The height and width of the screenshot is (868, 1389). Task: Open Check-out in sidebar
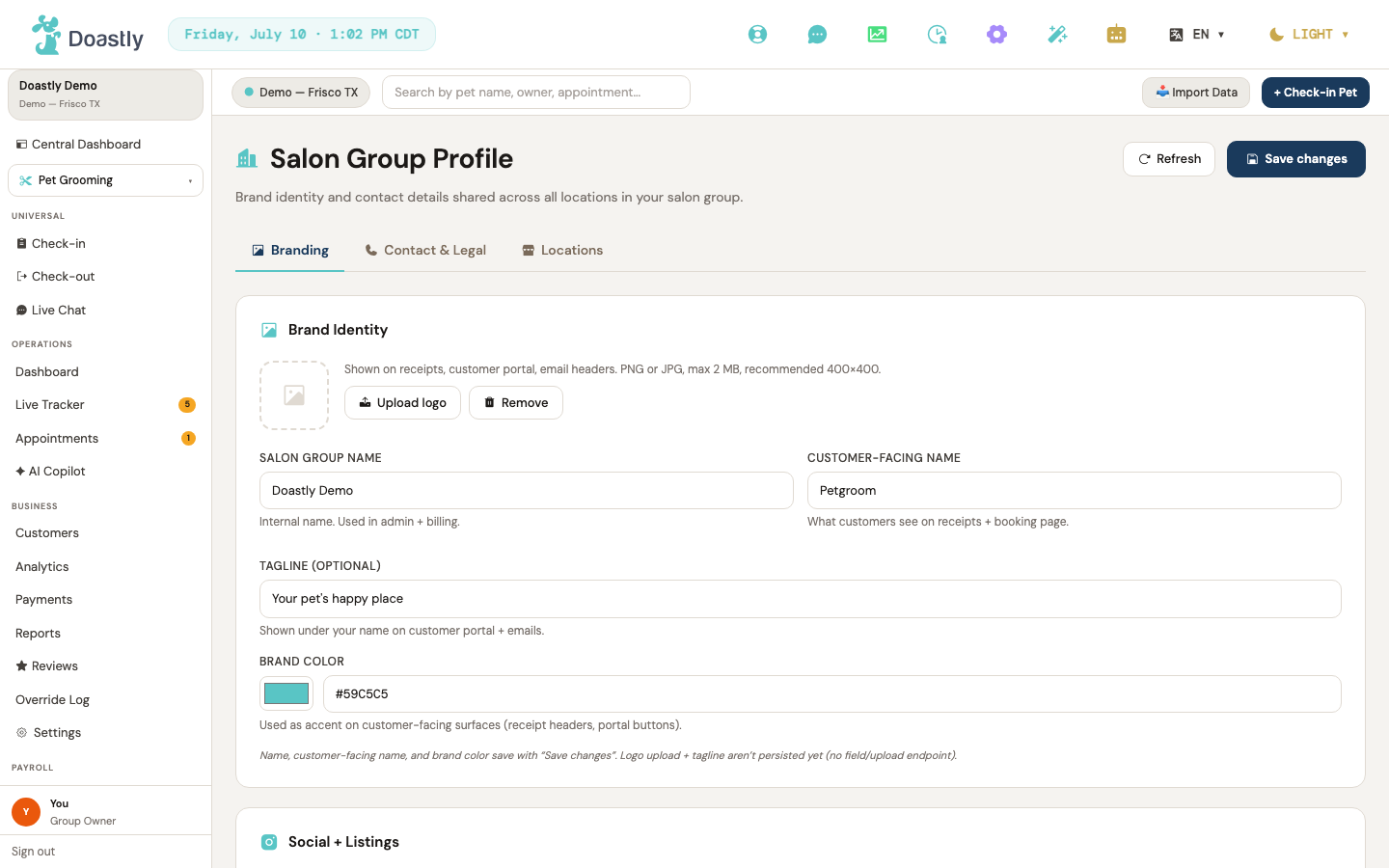[x=105, y=277]
